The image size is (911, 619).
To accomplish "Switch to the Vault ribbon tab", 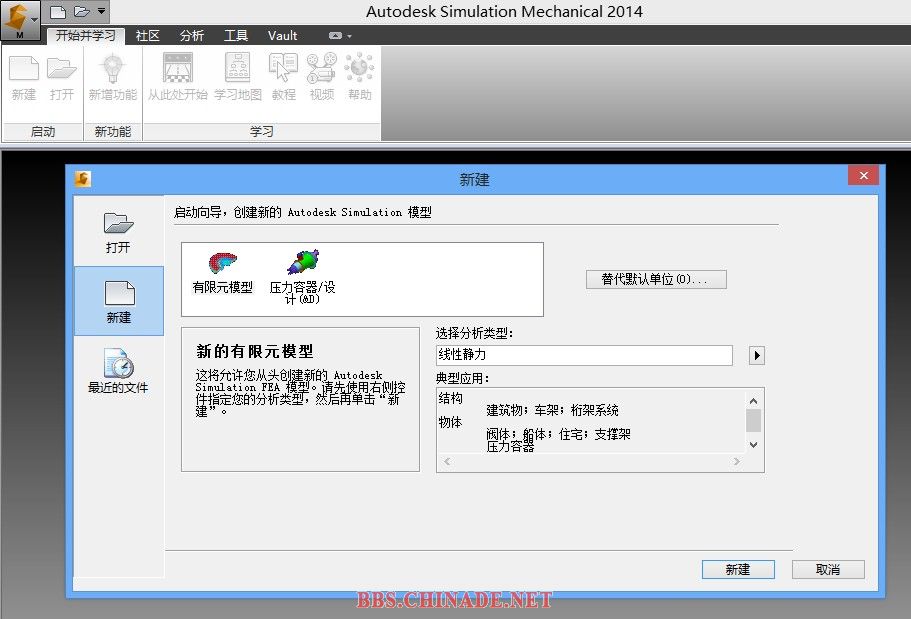I will 282,35.
